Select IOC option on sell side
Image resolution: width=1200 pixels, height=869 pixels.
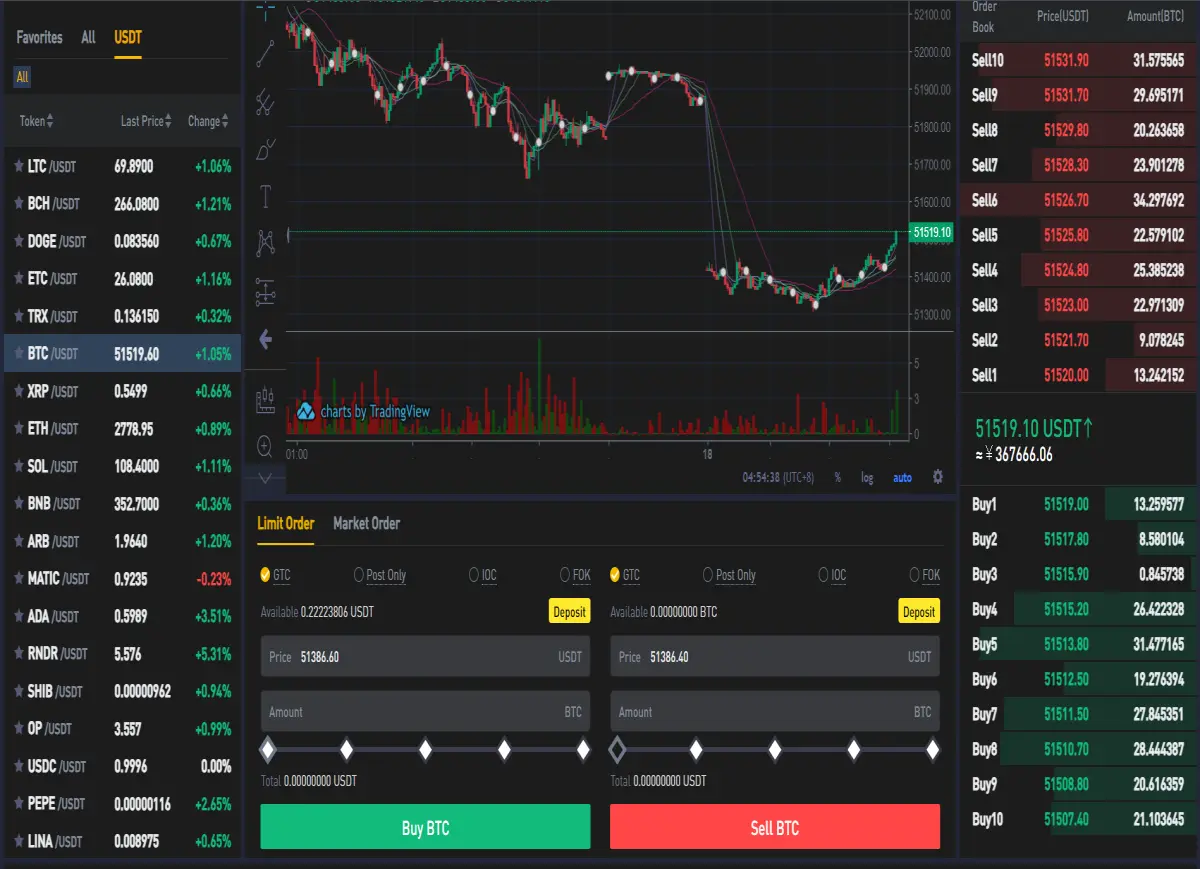coord(832,575)
